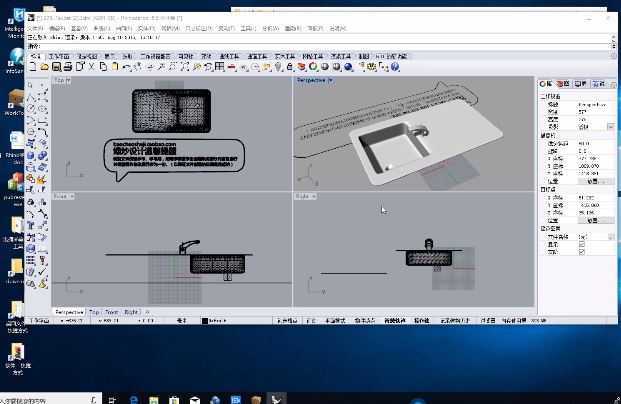Toggle the 显示 (show) wallpaper checkbox
The width and height of the screenshot is (621, 404).
(x=581, y=244)
